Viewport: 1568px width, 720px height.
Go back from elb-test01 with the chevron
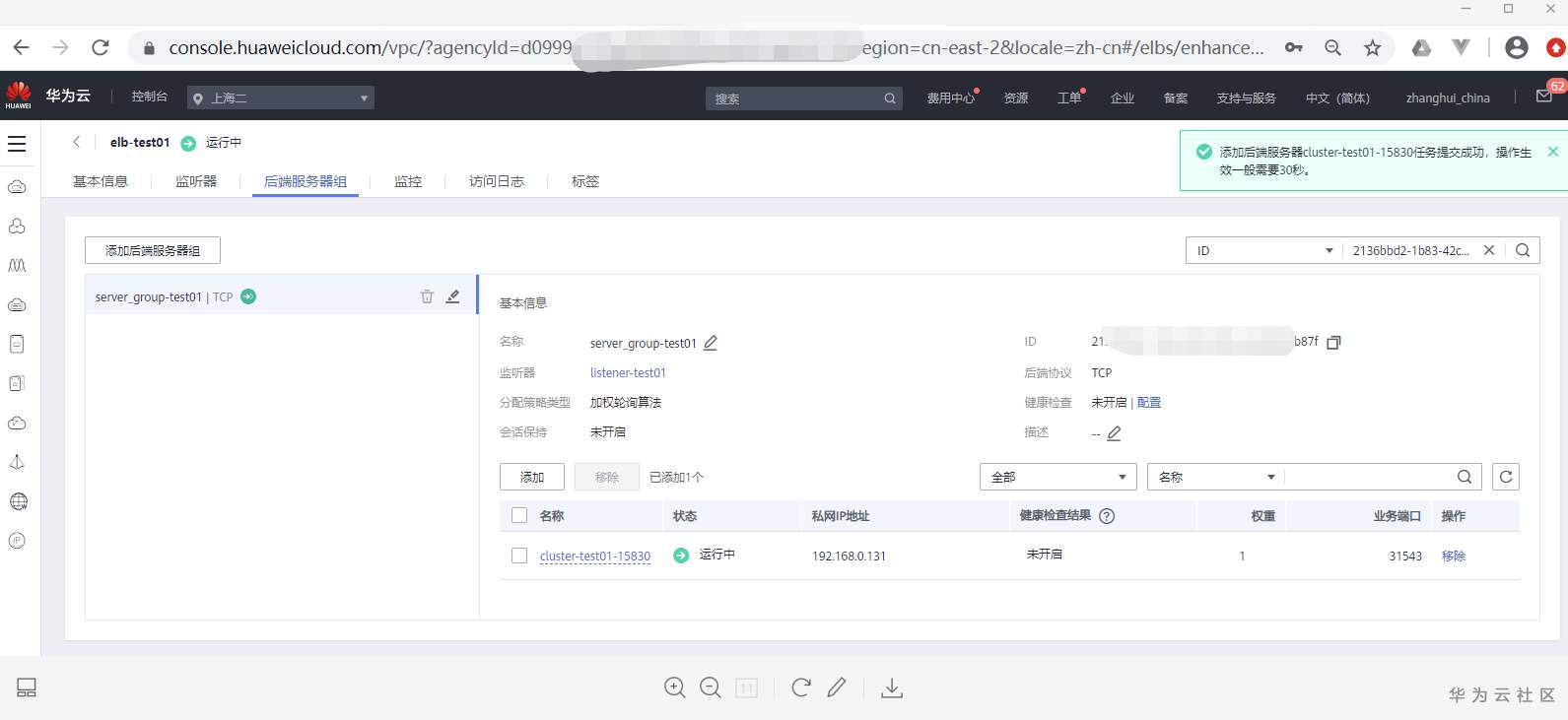pyautogui.click(x=77, y=142)
